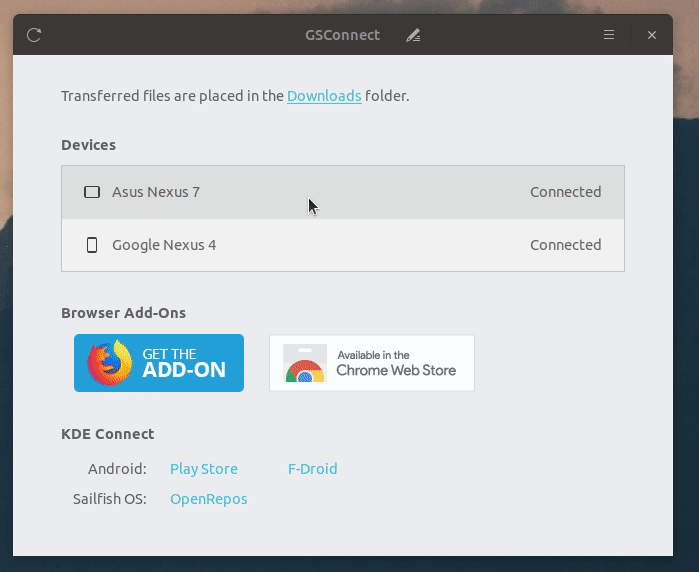Image resolution: width=699 pixels, height=572 pixels.
Task: Open the F-Droid link
Action: pyautogui.click(x=312, y=469)
